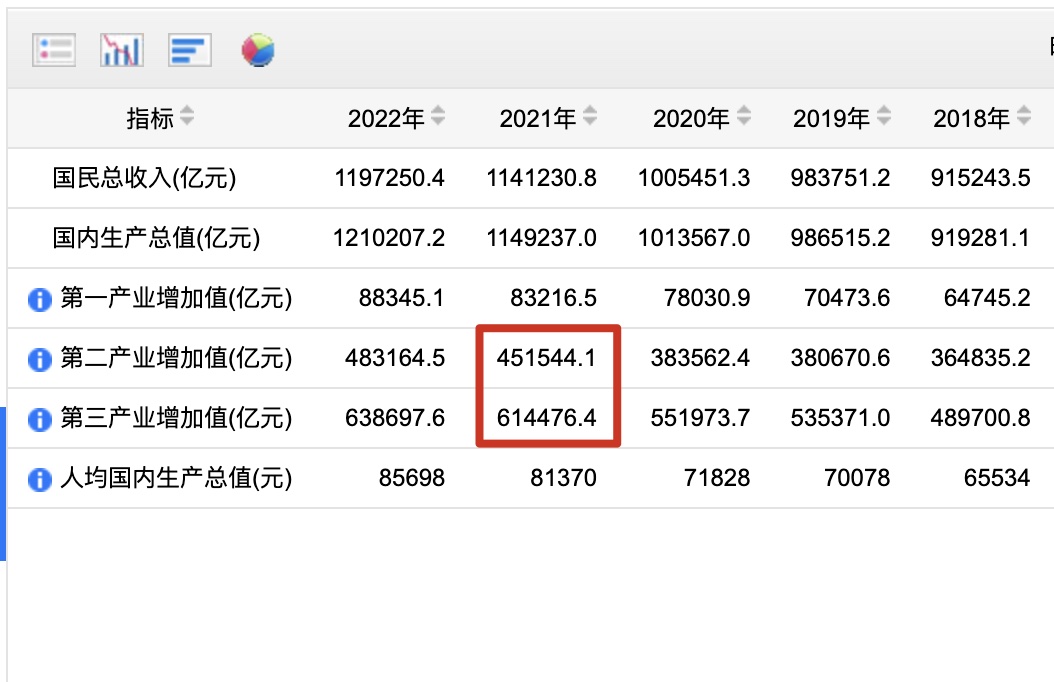Open the line chart view
This screenshot has width=1054, height=682.
(120, 48)
